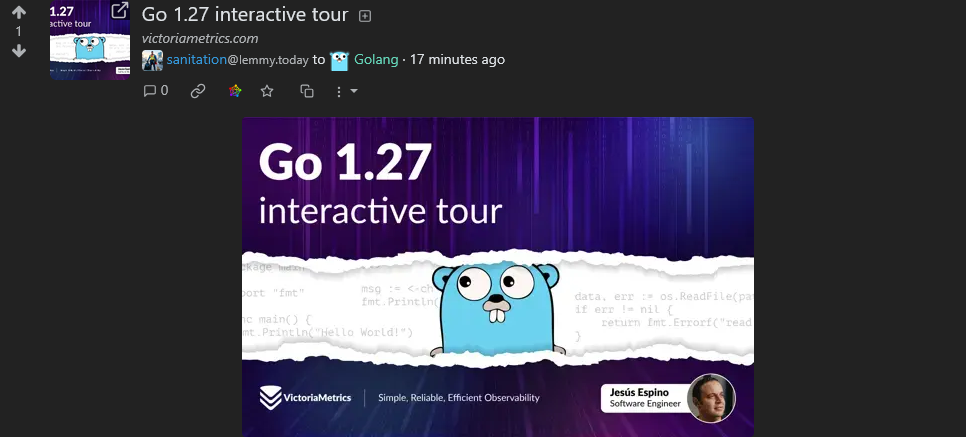Open the large Go 1.27 banner image

tap(498, 277)
